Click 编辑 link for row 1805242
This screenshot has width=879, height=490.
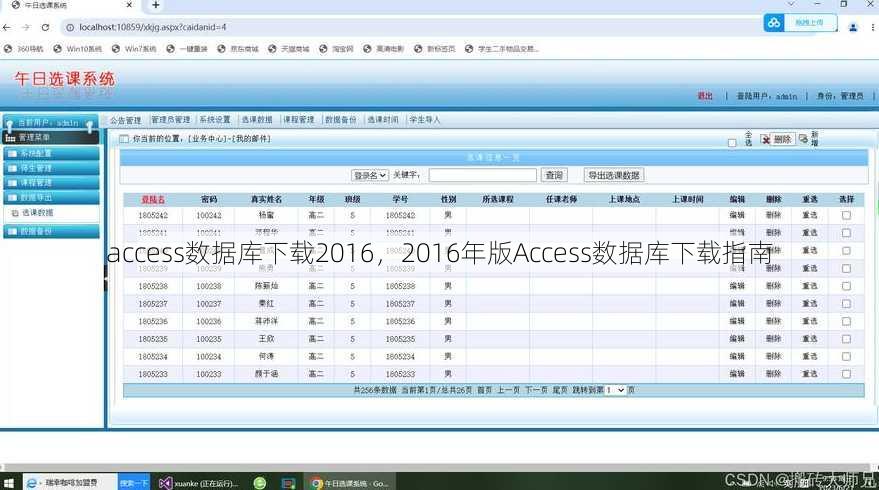(x=737, y=215)
